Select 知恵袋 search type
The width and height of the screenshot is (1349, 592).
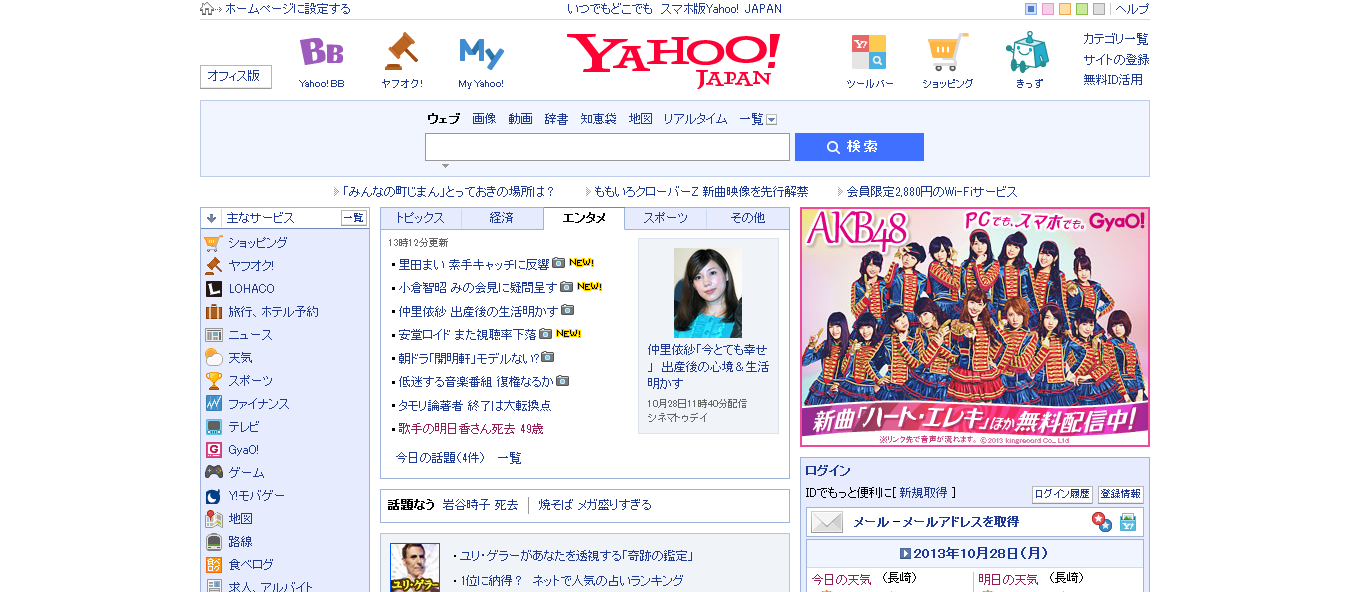coord(598,119)
